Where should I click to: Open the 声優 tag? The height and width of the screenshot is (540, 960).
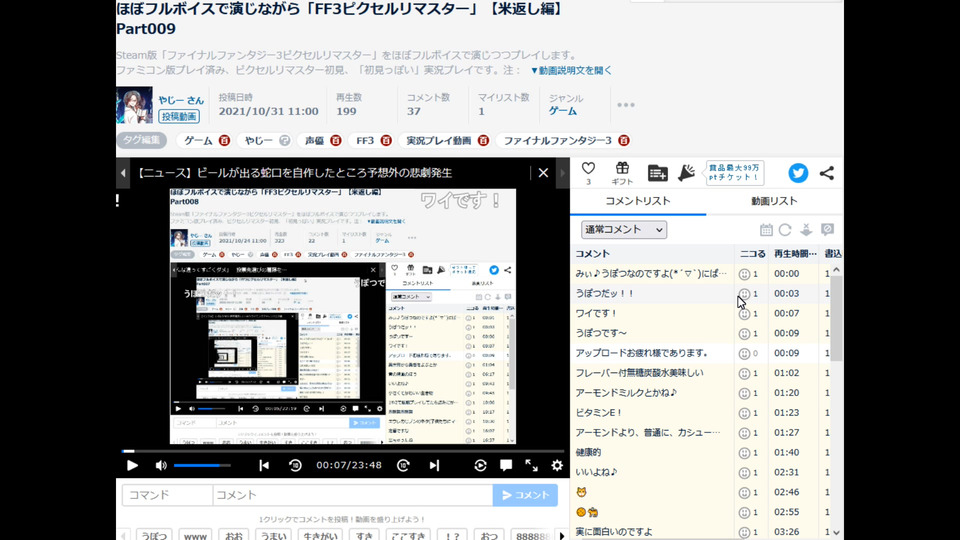tap(314, 140)
